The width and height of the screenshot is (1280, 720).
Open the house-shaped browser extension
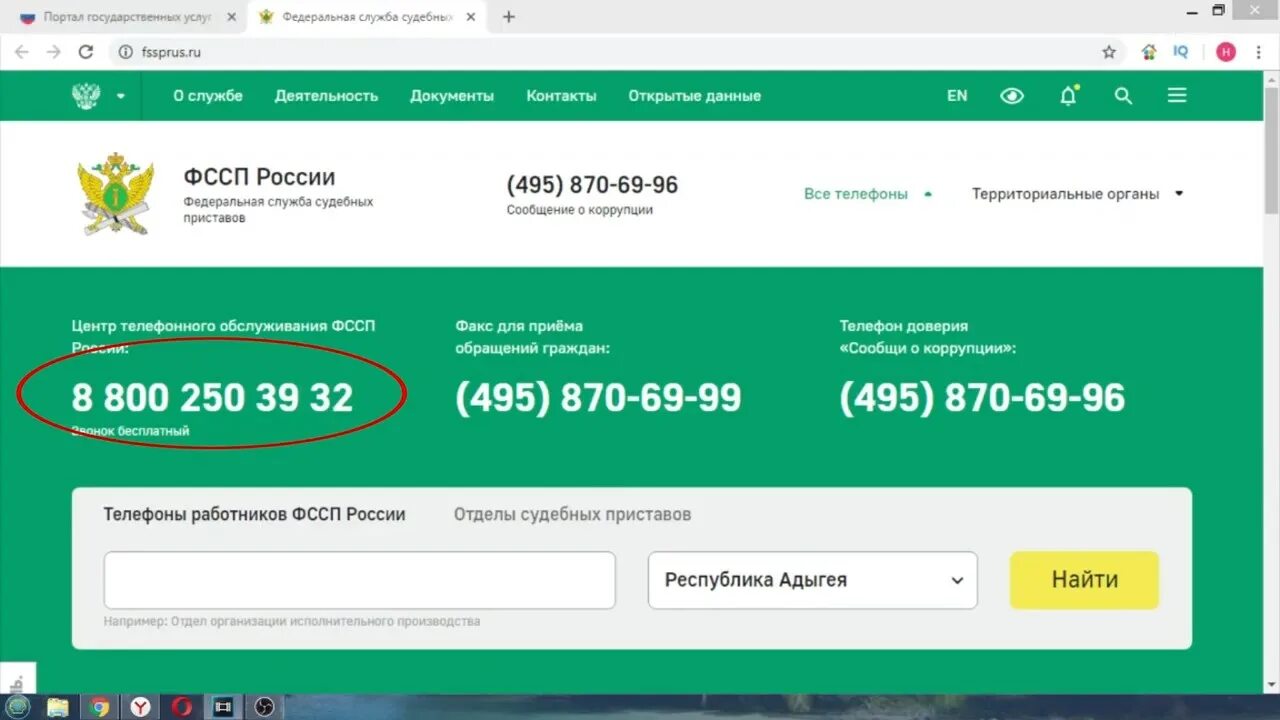pos(1149,52)
